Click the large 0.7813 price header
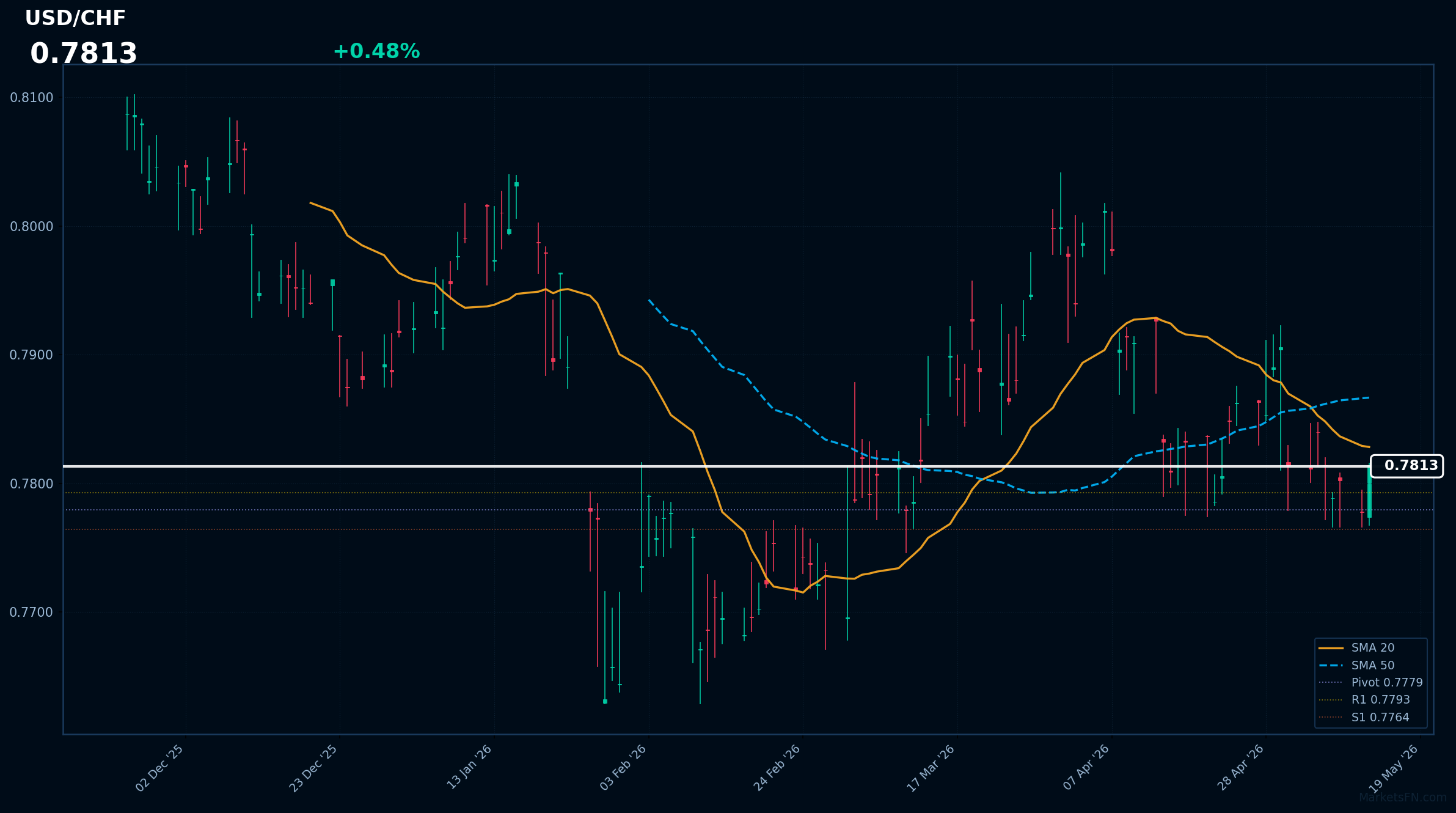The image size is (1456, 813). click(x=84, y=54)
